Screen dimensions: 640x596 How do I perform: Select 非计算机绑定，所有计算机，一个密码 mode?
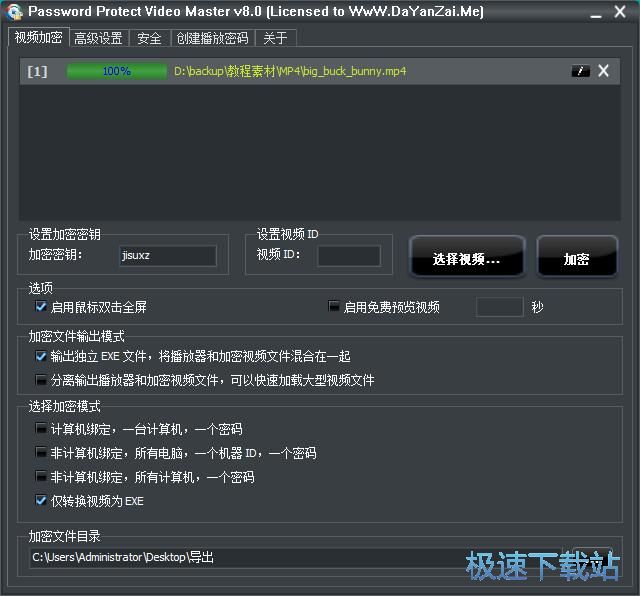41,476
